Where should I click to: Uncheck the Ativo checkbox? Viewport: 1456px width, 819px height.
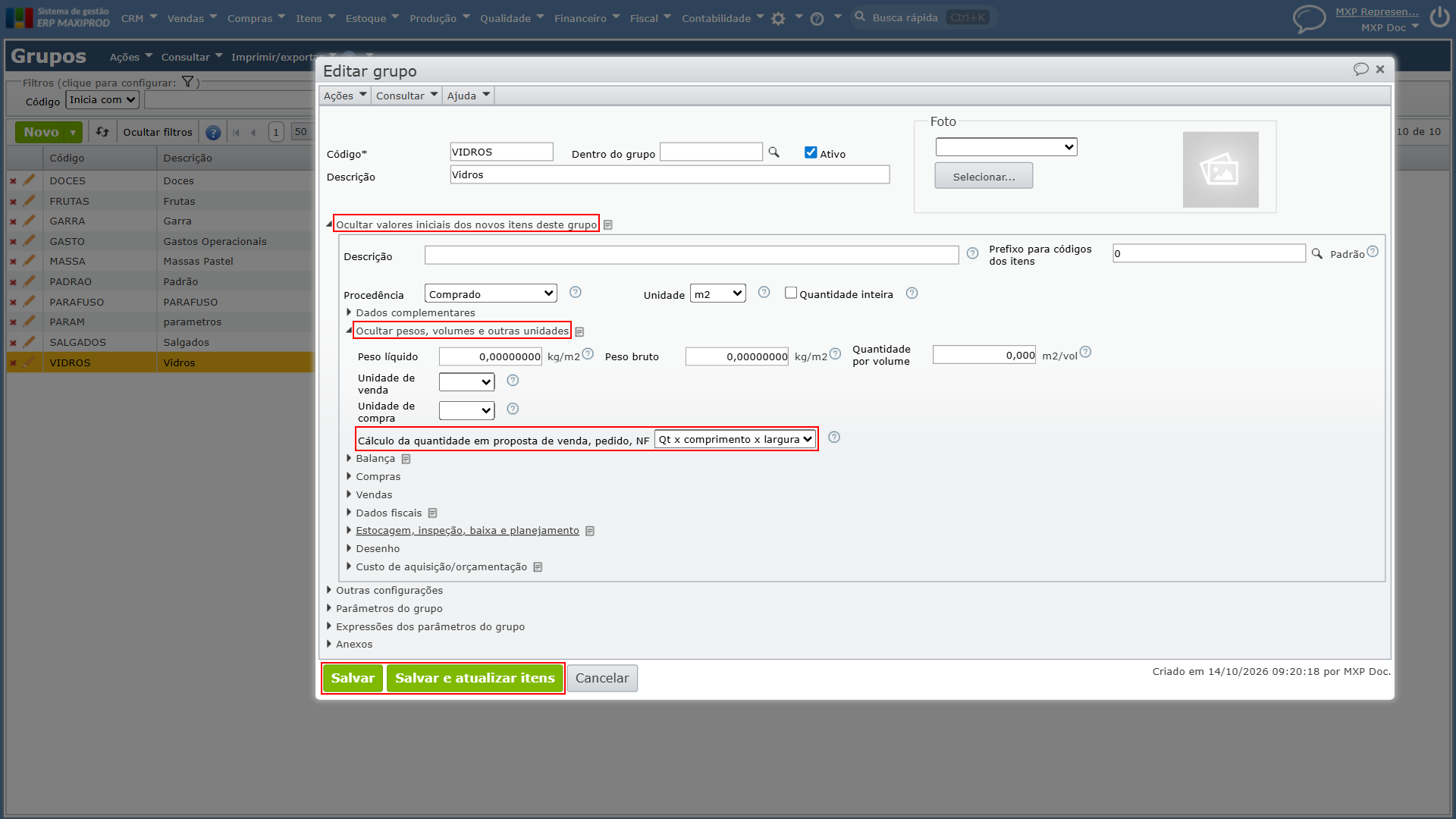(x=811, y=152)
